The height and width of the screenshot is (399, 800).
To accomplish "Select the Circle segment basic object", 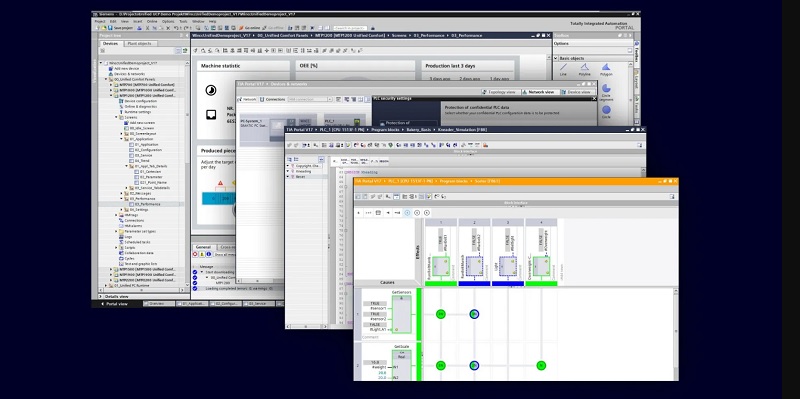I will 606,92.
